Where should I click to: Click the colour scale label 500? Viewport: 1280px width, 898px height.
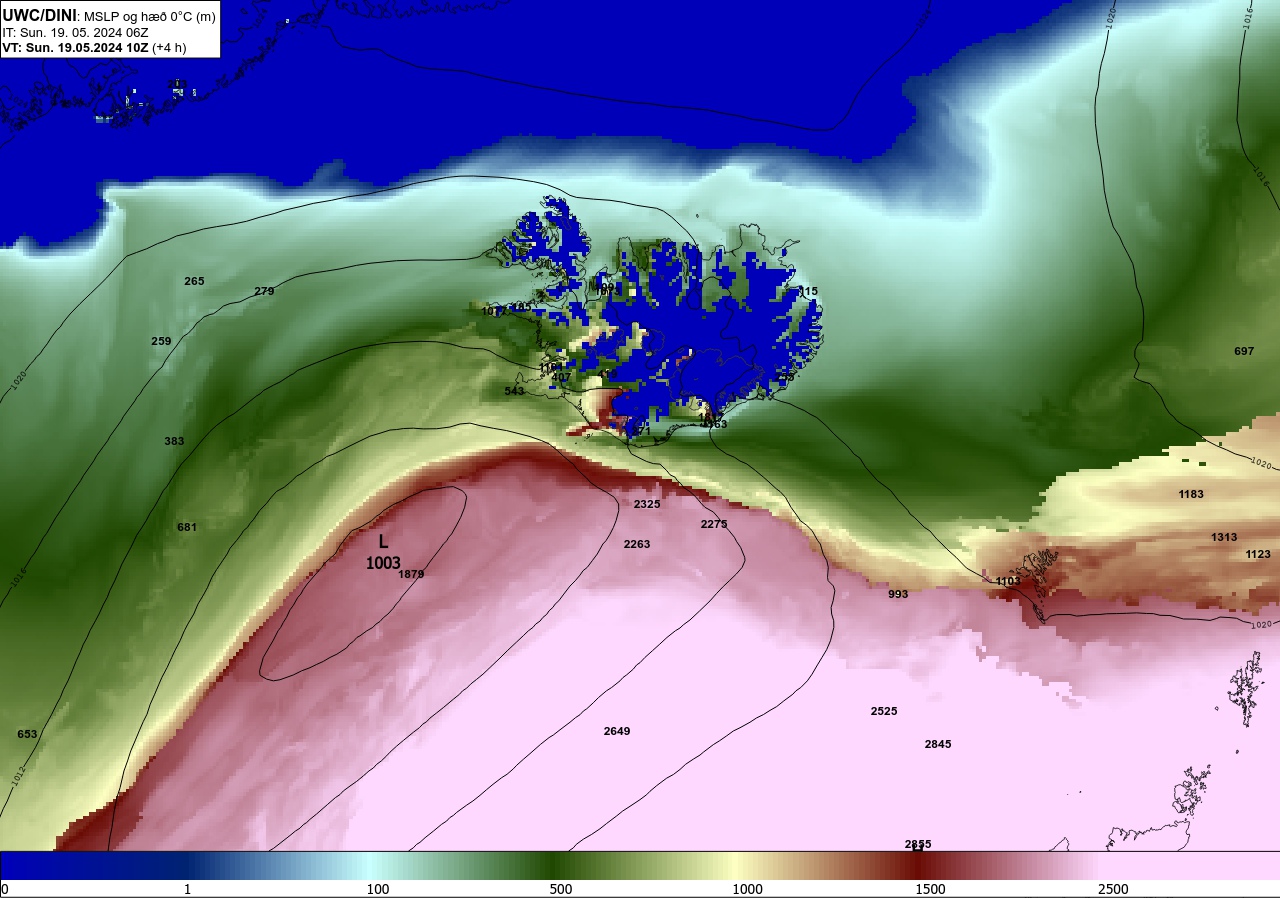(x=561, y=889)
